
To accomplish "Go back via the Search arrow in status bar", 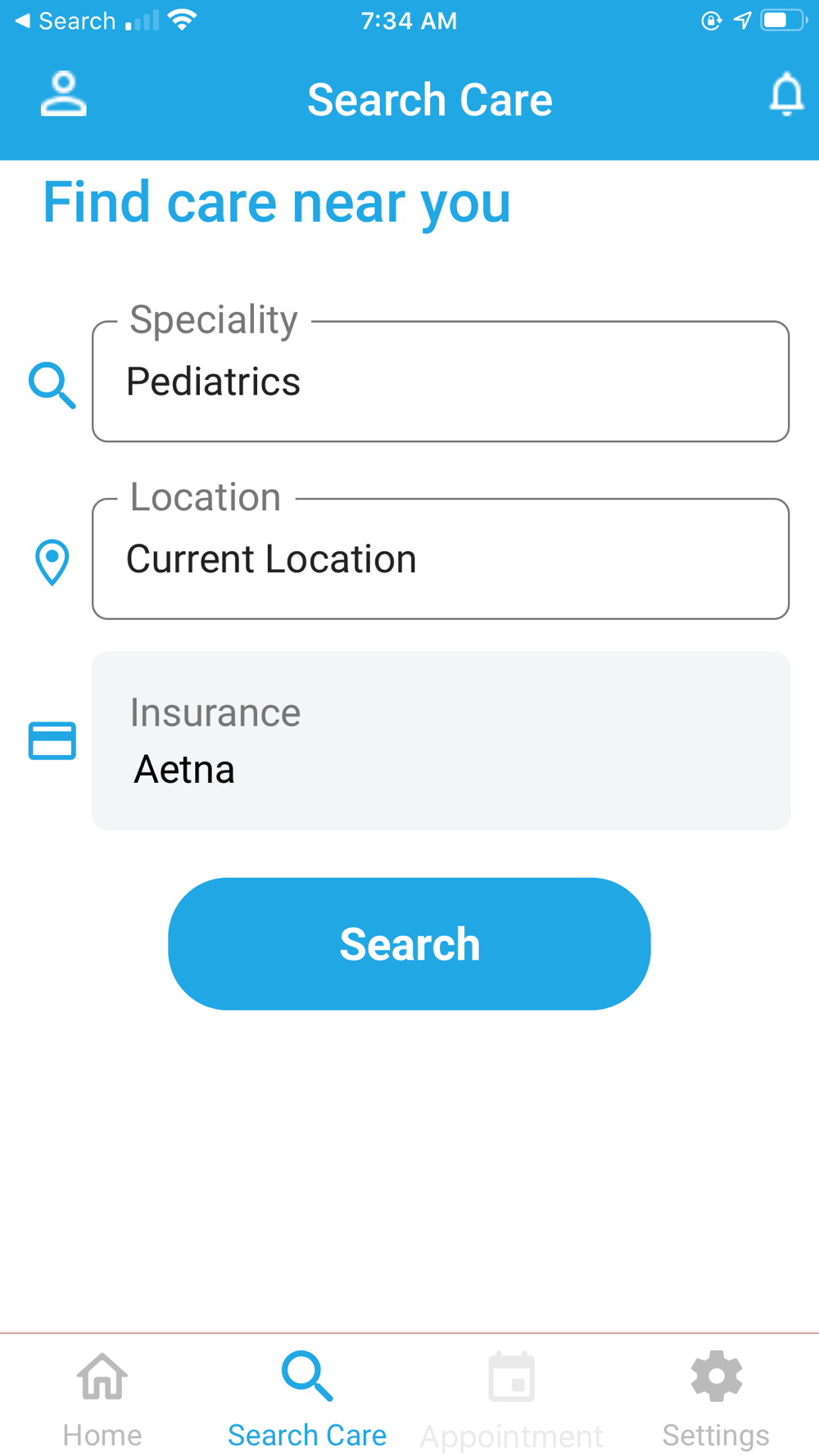I will 66,20.
